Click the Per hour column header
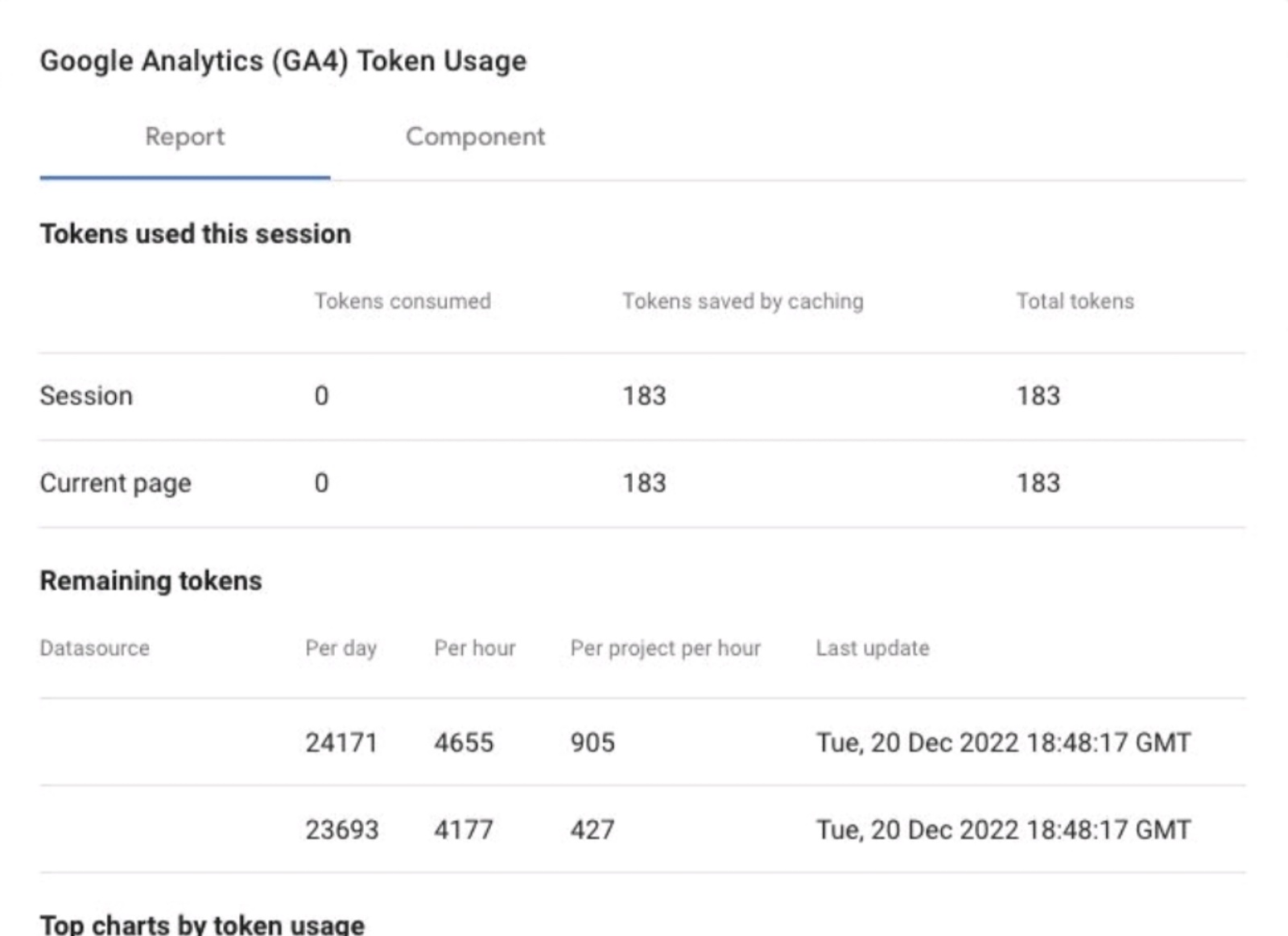The image size is (1288, 936). (x=474, y=648)
